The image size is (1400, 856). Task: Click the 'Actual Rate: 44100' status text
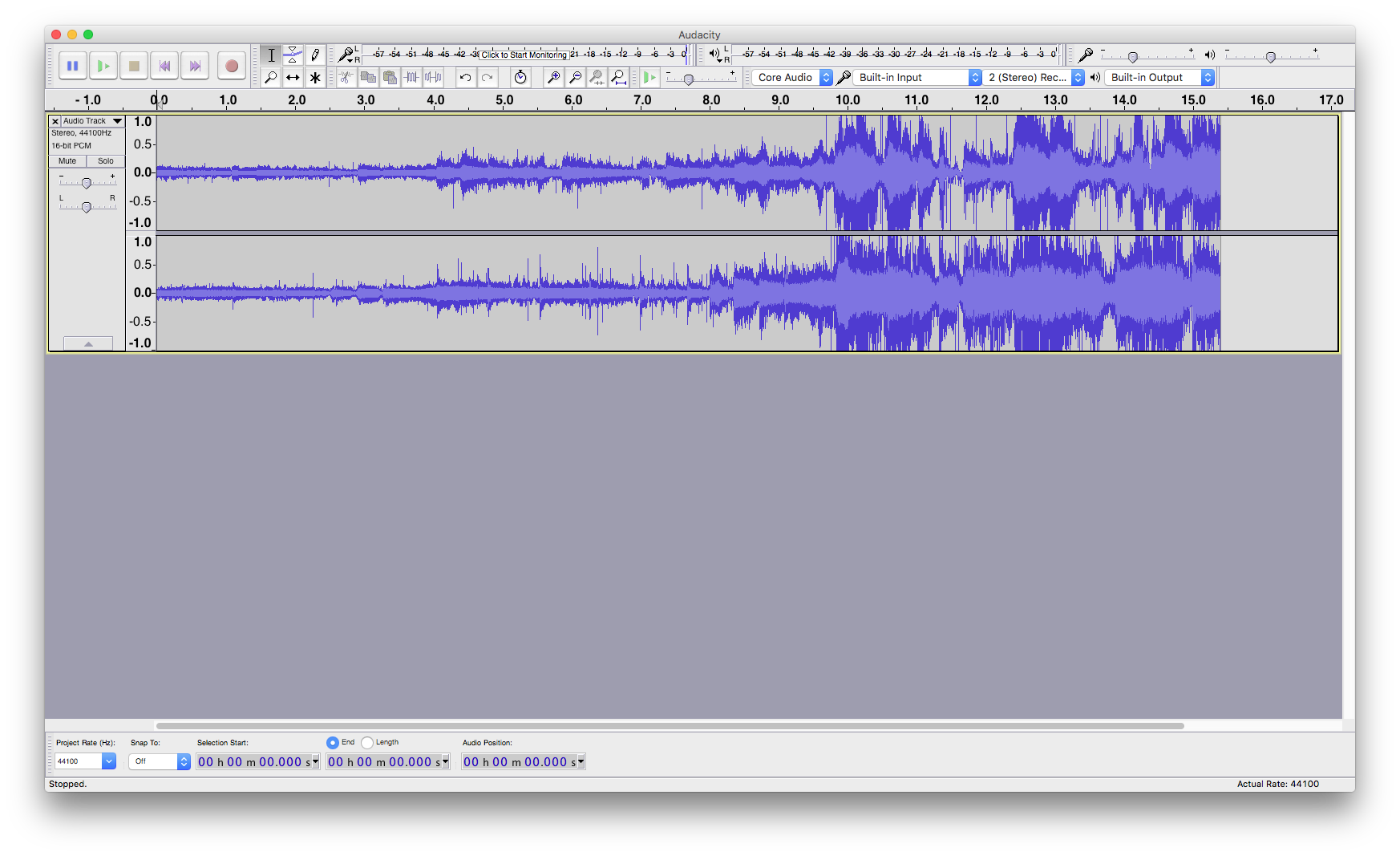pos(1278,785)
